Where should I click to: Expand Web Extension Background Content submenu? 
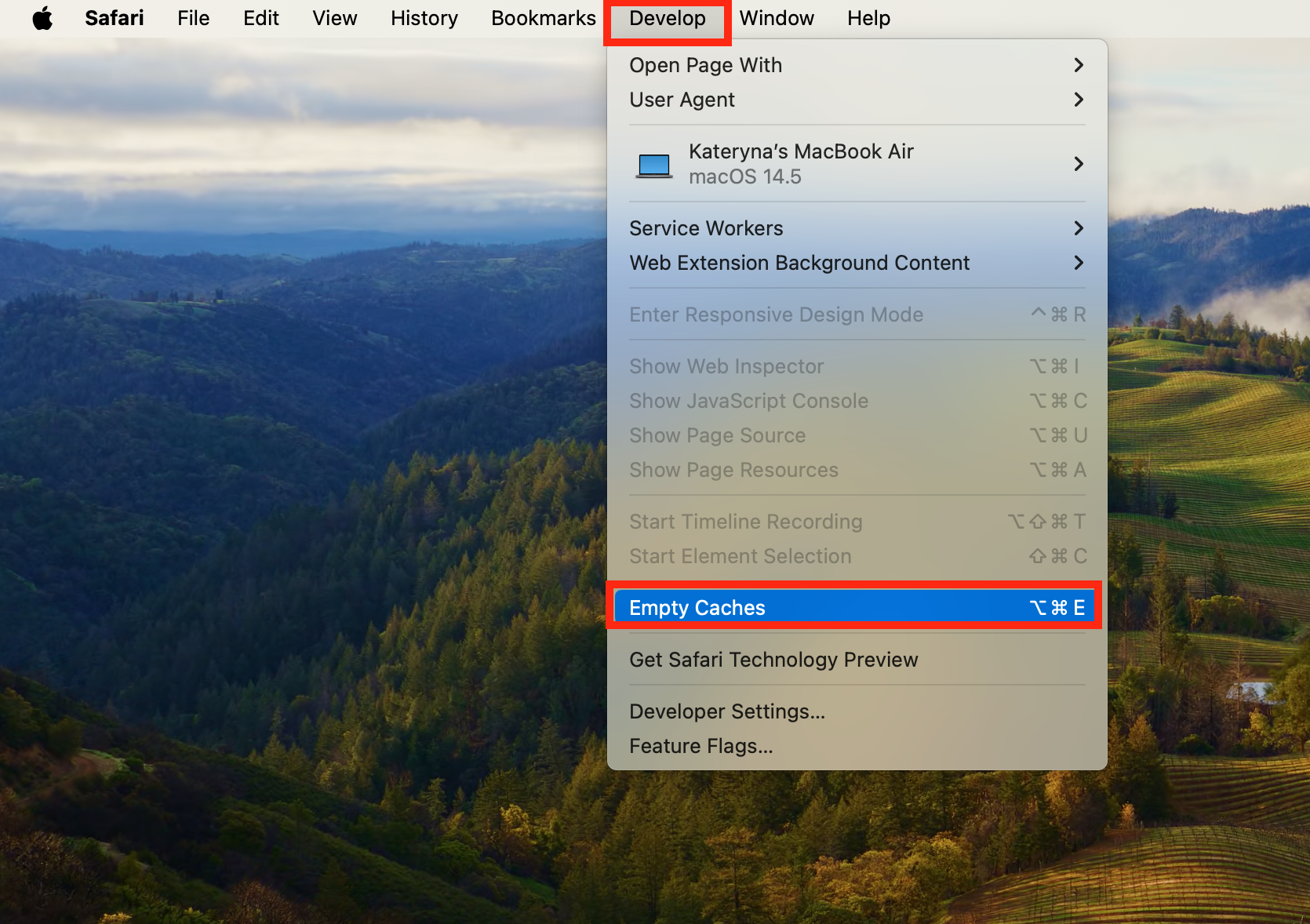point(857,263)
